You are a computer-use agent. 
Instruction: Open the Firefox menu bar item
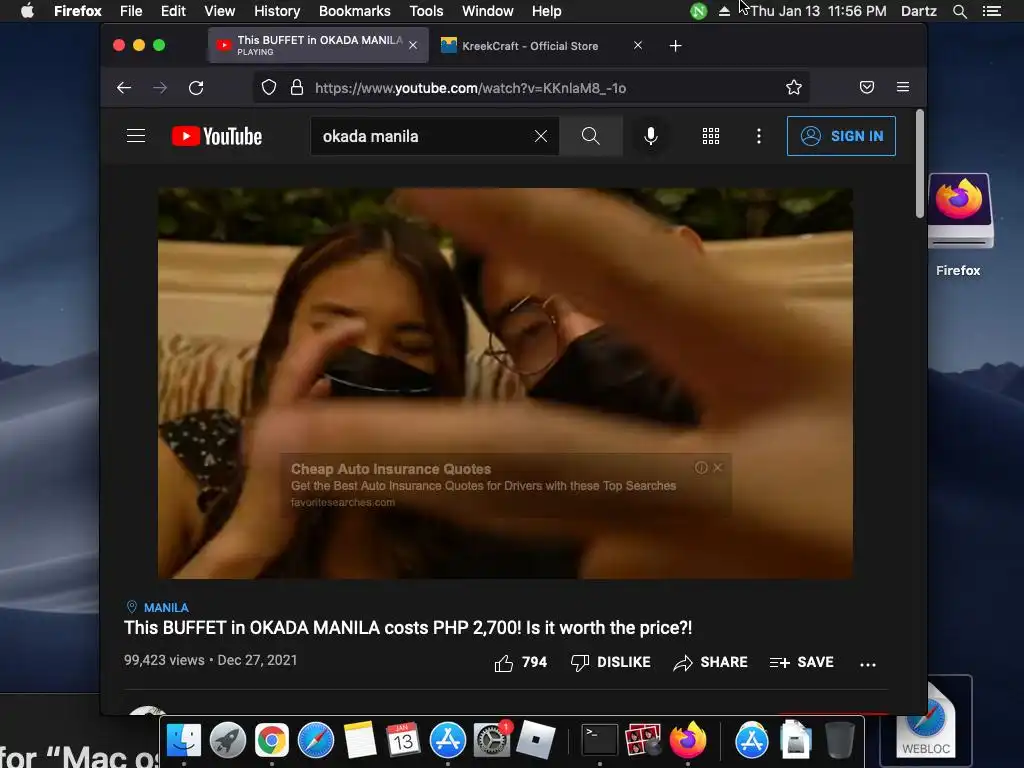tap(78, 11)
